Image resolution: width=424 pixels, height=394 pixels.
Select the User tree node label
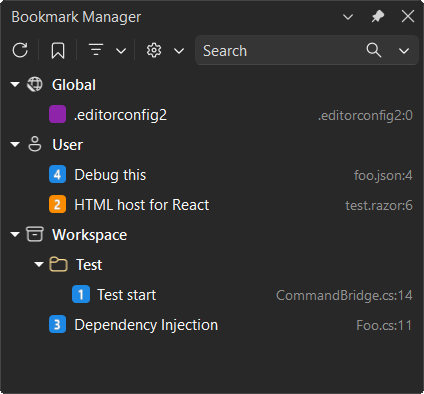[67, 145]
